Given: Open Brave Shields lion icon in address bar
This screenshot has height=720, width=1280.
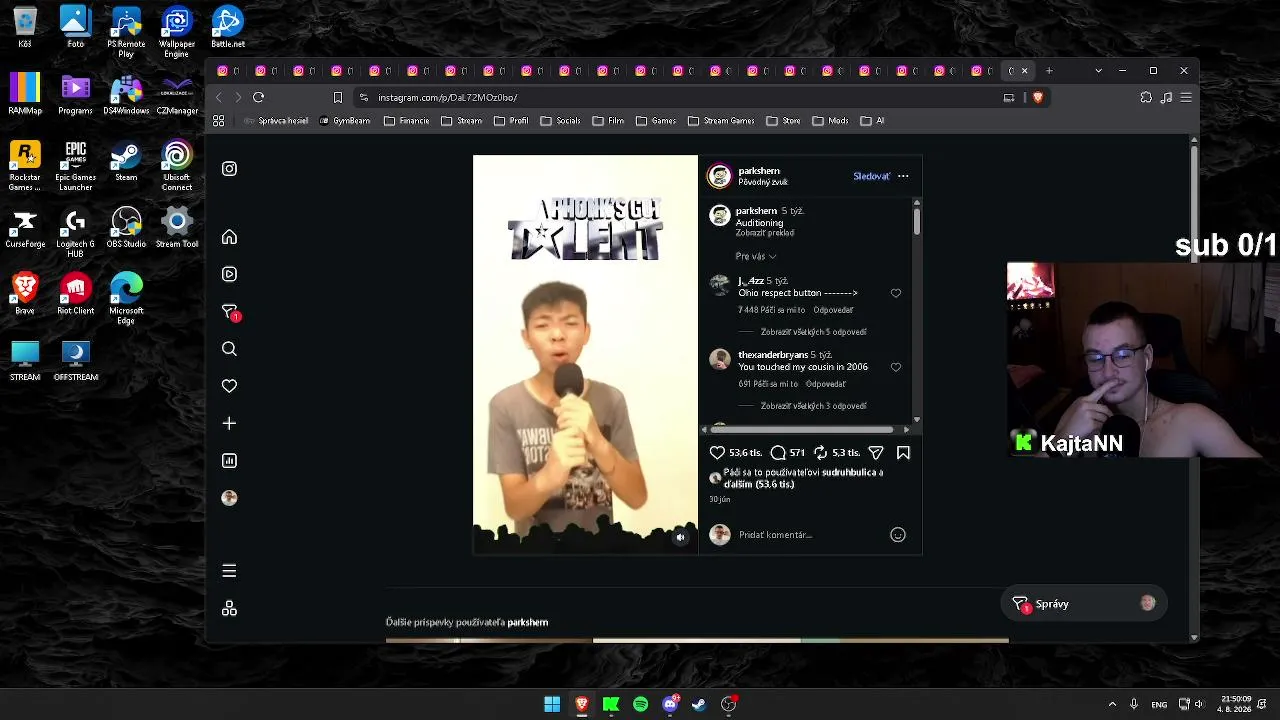Looking at the screenshot, I should coord(1038,97).
